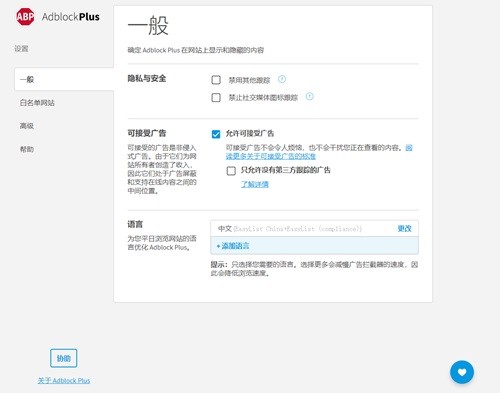
Task: Select the 一般 tab in sidebar
Action: pyautogui.click(x=64, y=79)
